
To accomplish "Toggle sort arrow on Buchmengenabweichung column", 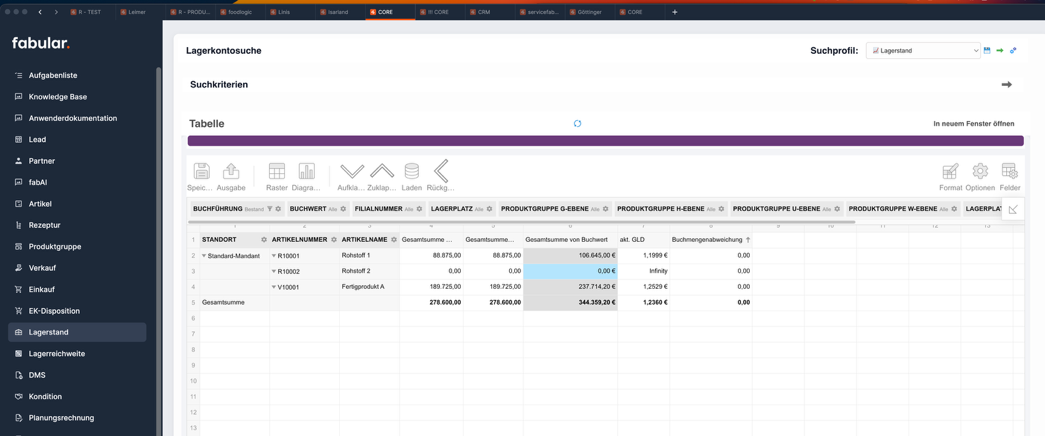I will point(748,240).
